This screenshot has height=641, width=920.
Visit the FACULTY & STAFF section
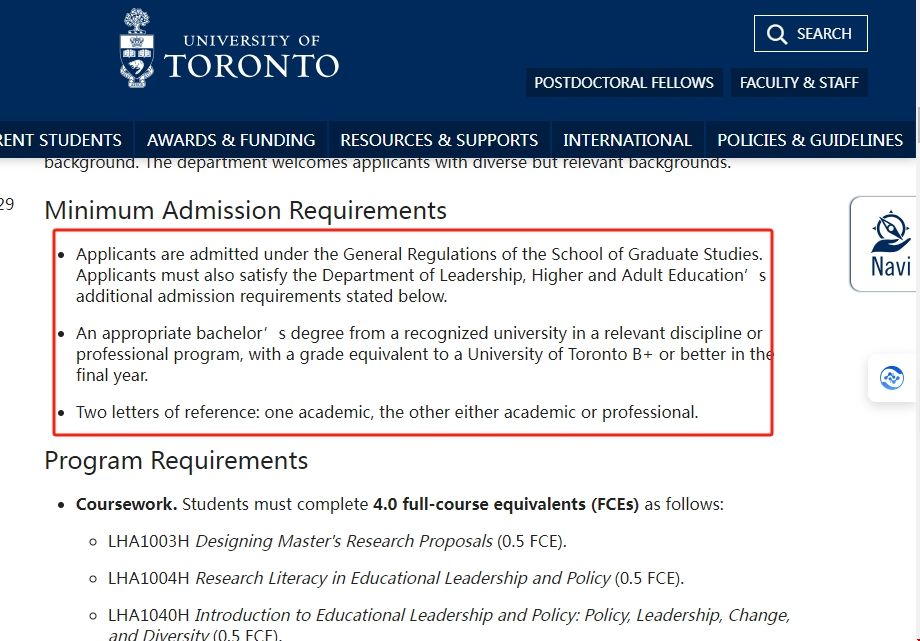pos(799,82)
